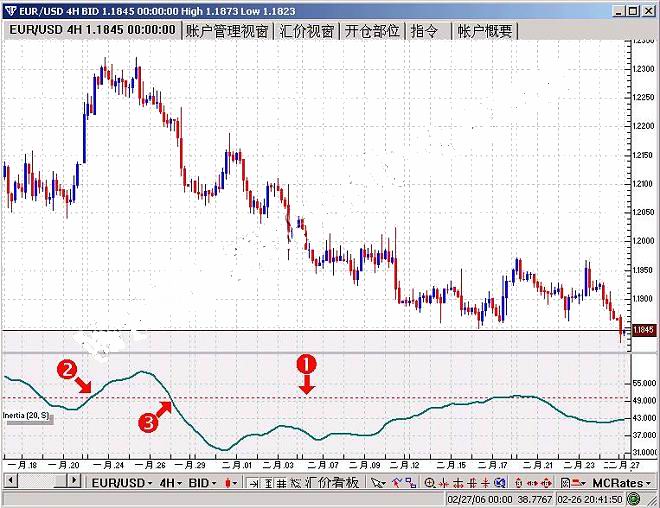This screenshot has height=508, width=660.
Task: Expand the BID price type dropdown
Action: [x=203, y=483]
